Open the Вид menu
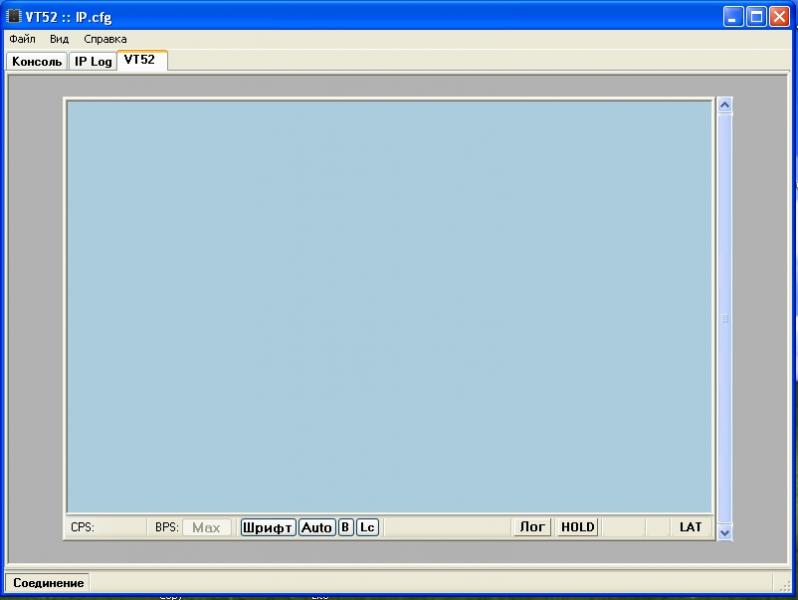This screenshot has width=798, height=600. tap(59, 39)
